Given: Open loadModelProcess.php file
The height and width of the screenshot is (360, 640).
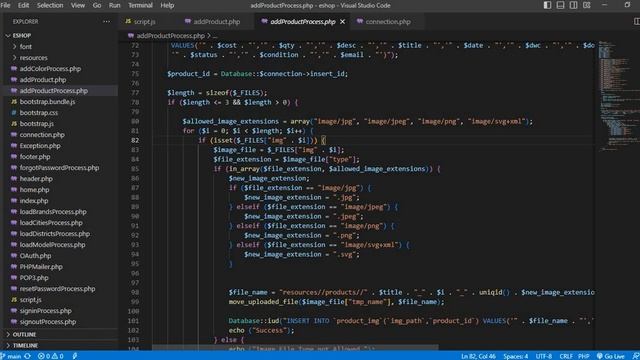Looking at the screenshot, I should (52, 245).
